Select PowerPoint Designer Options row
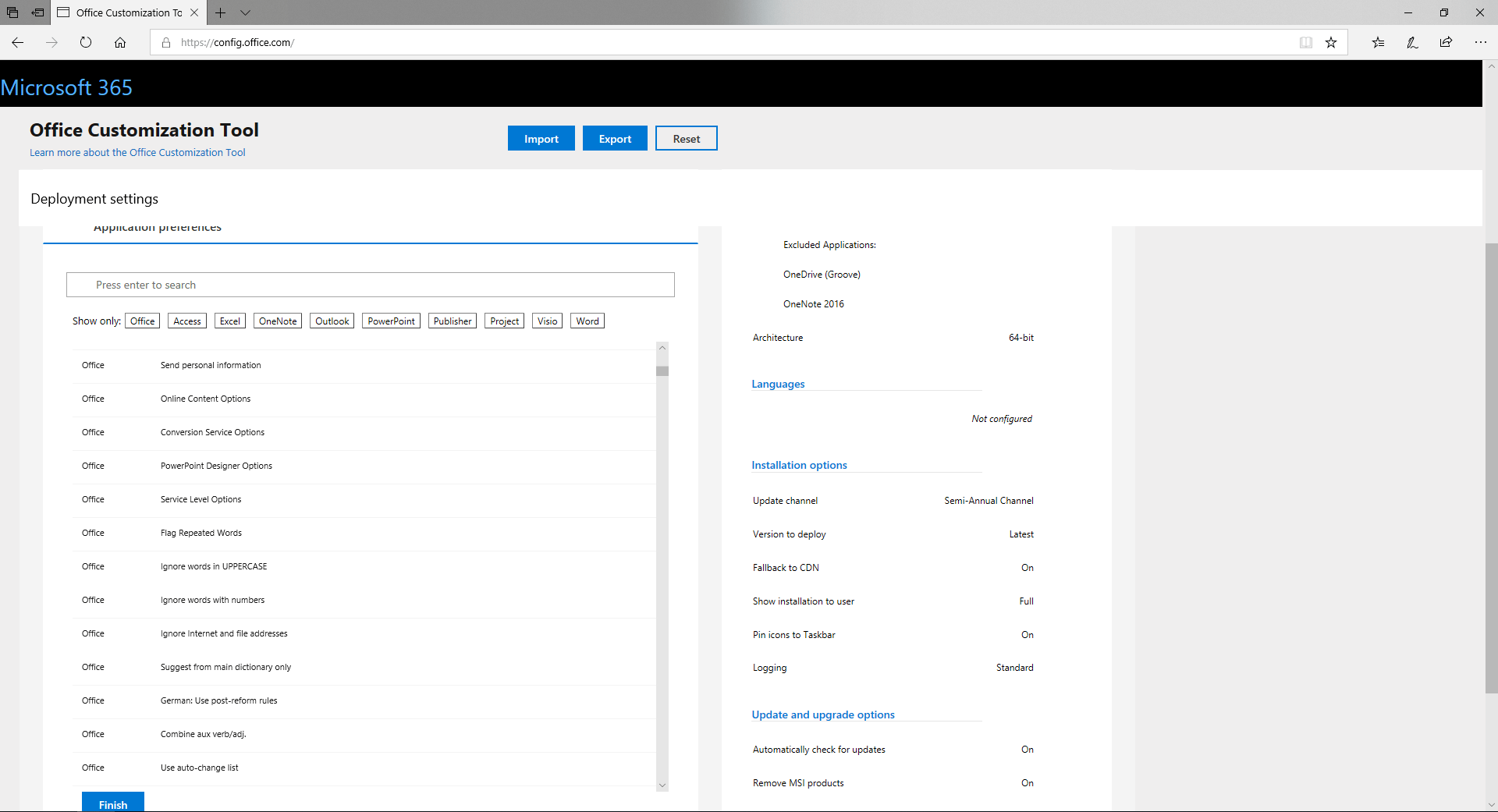This screenshot has height=812, width=1498. pos(365,466)
